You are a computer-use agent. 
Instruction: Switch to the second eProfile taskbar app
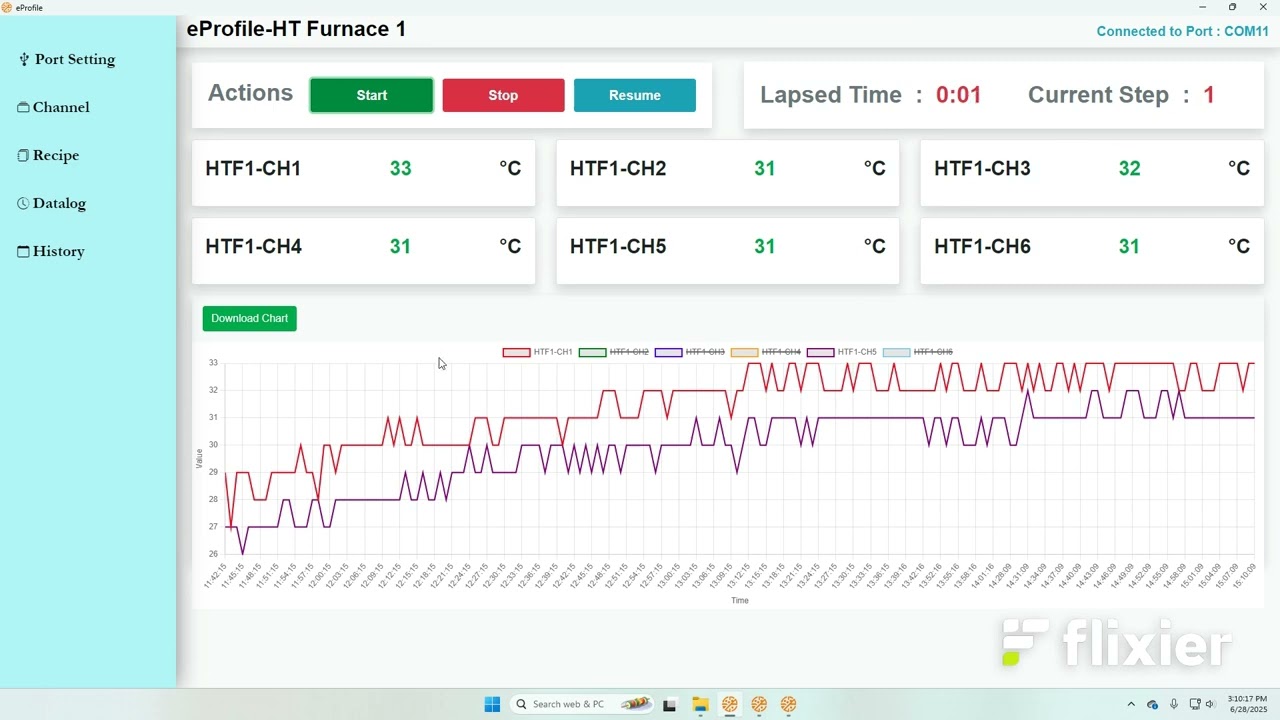click(x=759, y=704)
